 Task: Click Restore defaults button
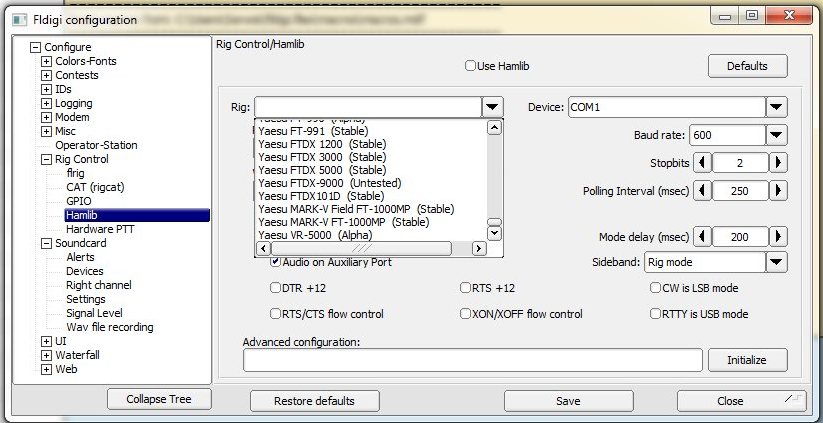314,401
